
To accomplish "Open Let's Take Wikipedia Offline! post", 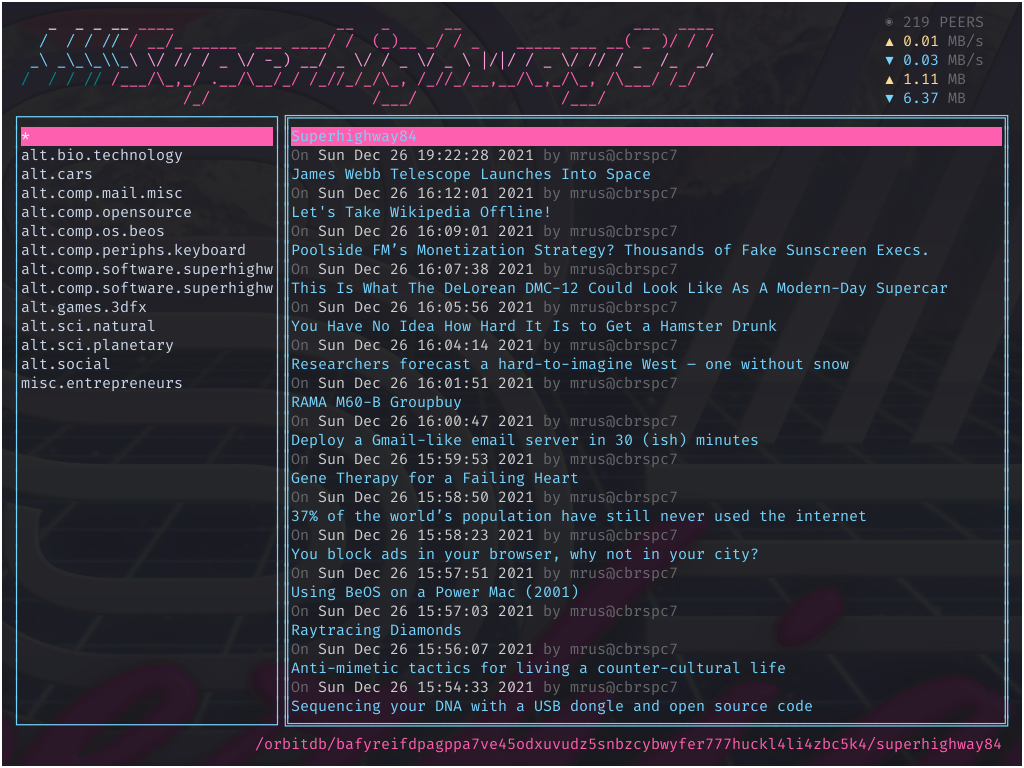I will tap(421, 212).
